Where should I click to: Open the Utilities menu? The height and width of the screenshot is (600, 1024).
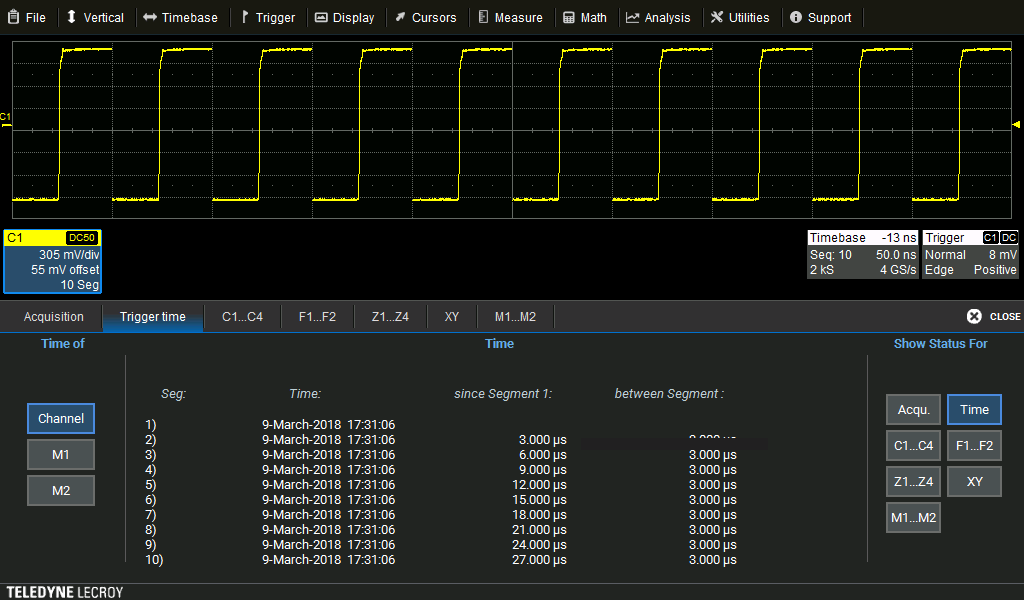[x=740, y=17]
